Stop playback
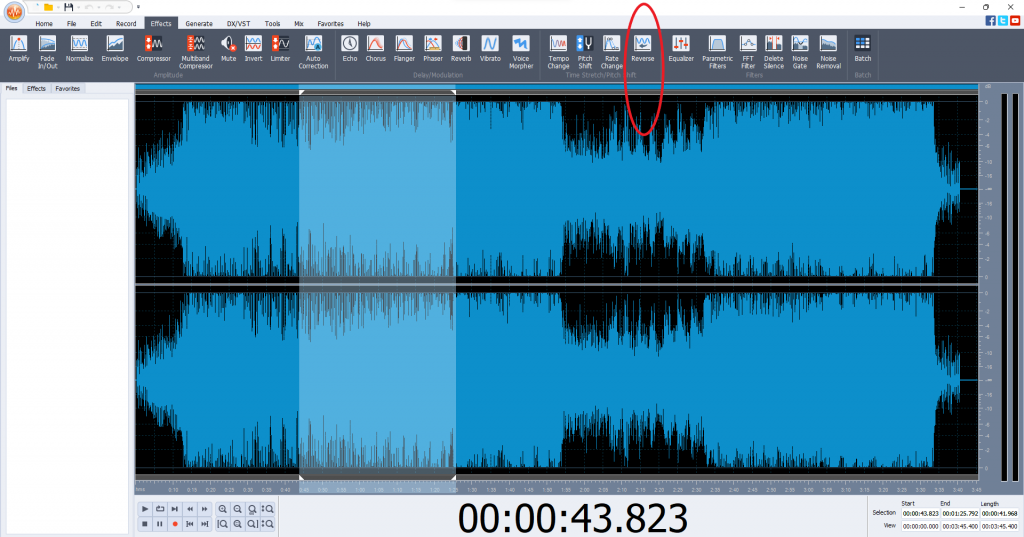Screen dimensions: 1024x537 click(145, 524)
